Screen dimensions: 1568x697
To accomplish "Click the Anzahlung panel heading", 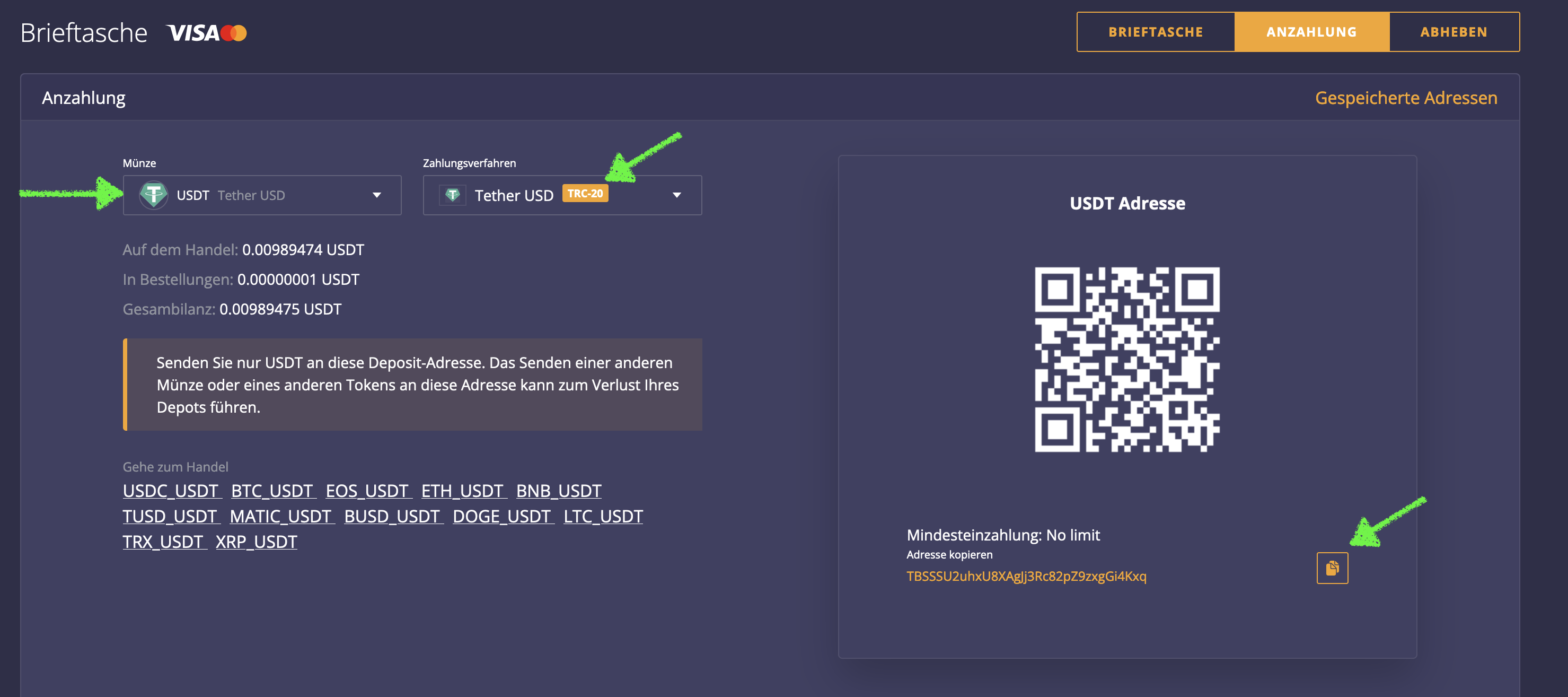I will coord(83,98).
